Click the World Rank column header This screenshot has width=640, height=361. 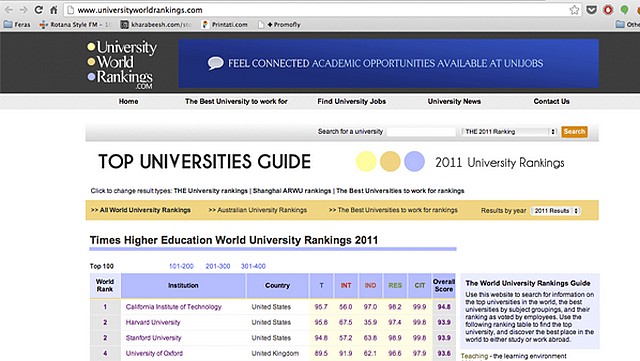click(105, 285)
